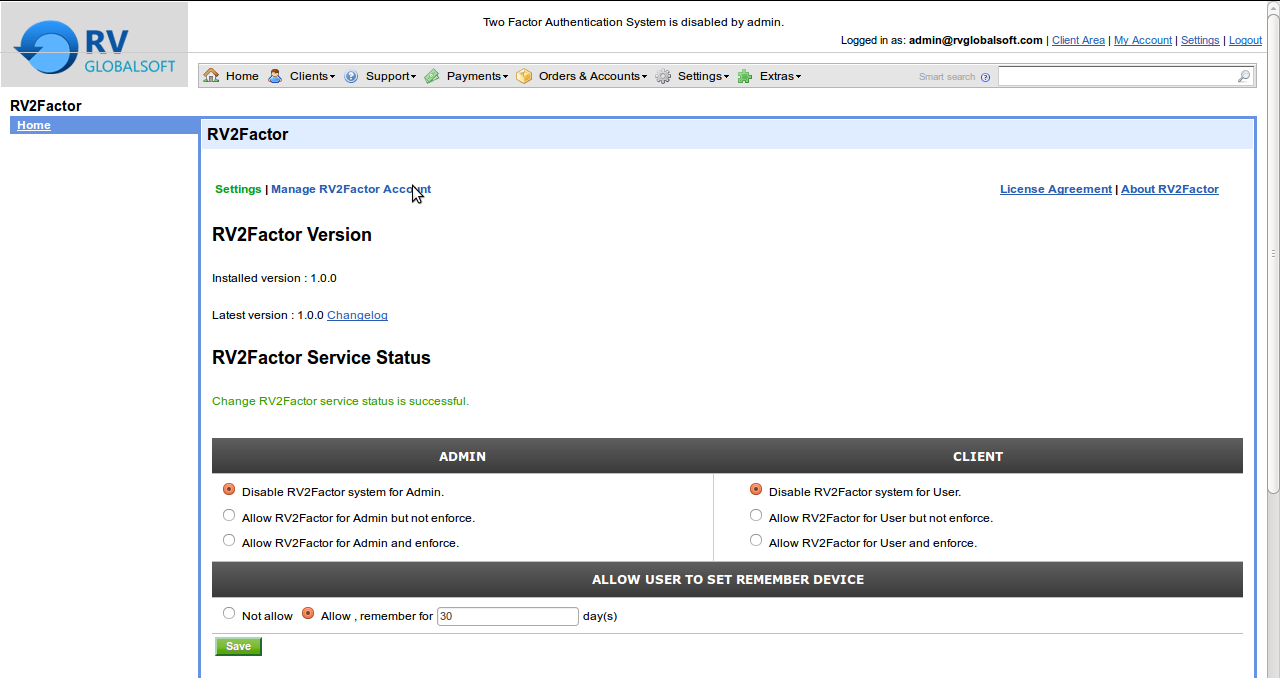
Task: Select Allow RV2Factor for Admin but not enforce
Action: coord(229,516)
